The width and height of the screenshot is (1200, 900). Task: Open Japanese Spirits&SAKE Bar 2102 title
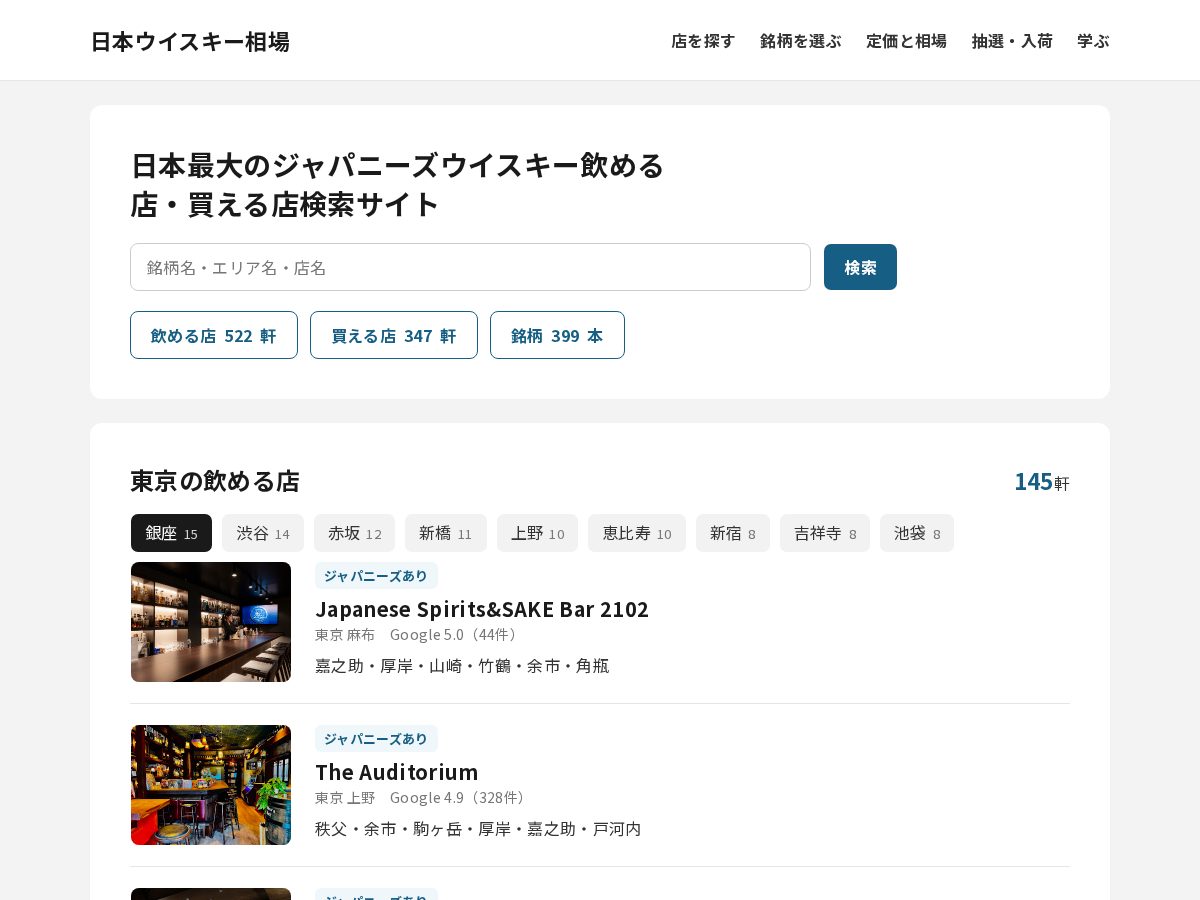coord(482,608)
